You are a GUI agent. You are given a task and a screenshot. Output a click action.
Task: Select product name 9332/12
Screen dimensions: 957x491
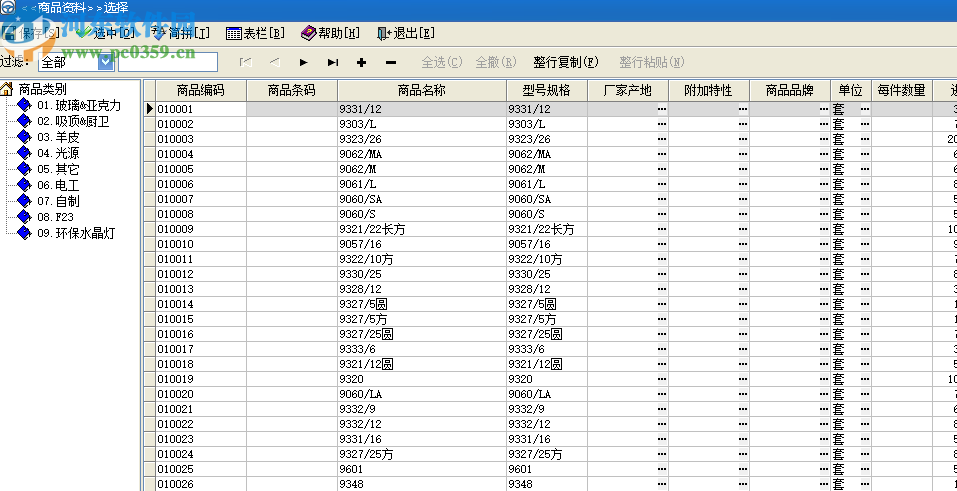point(422,424)
